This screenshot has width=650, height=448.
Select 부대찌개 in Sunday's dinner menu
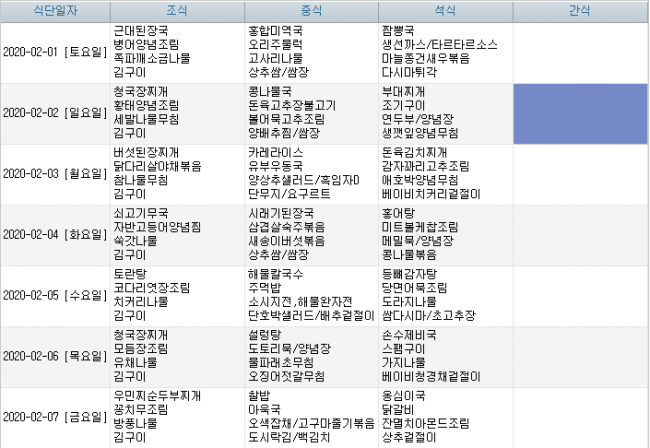(x=405, y=91)
